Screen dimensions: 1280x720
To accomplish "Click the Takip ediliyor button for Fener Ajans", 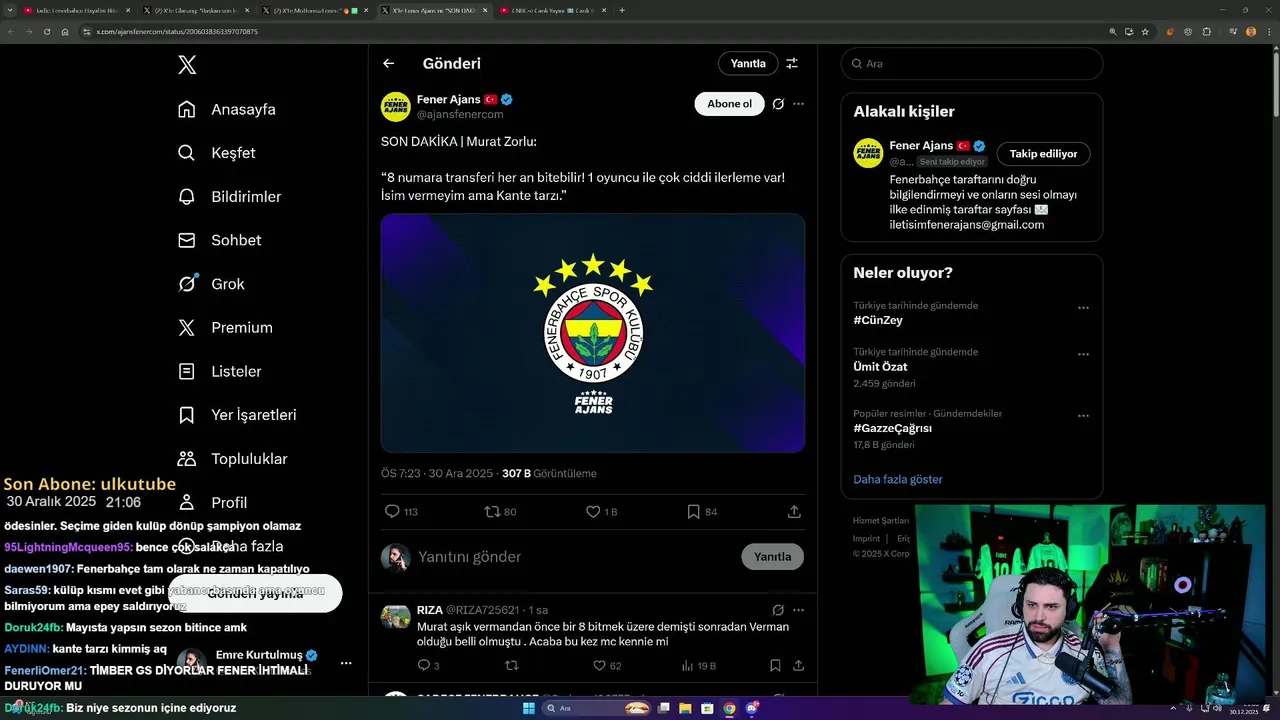I will click(x=1043, y=154).
